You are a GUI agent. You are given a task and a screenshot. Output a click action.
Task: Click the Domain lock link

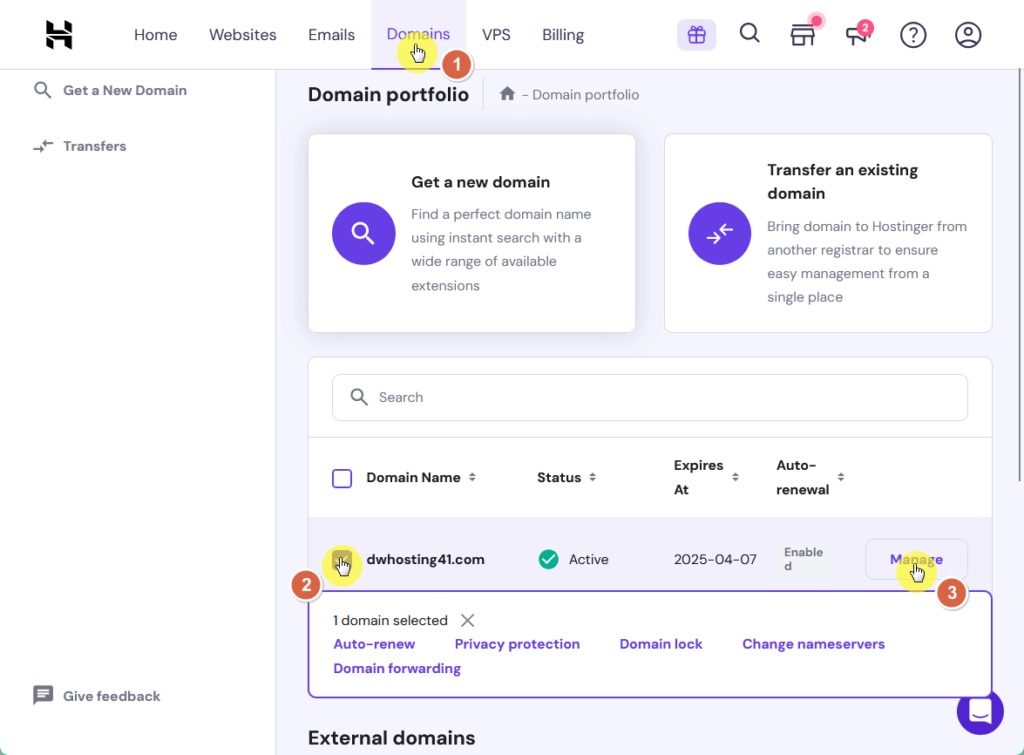click(x=661, y=644)
